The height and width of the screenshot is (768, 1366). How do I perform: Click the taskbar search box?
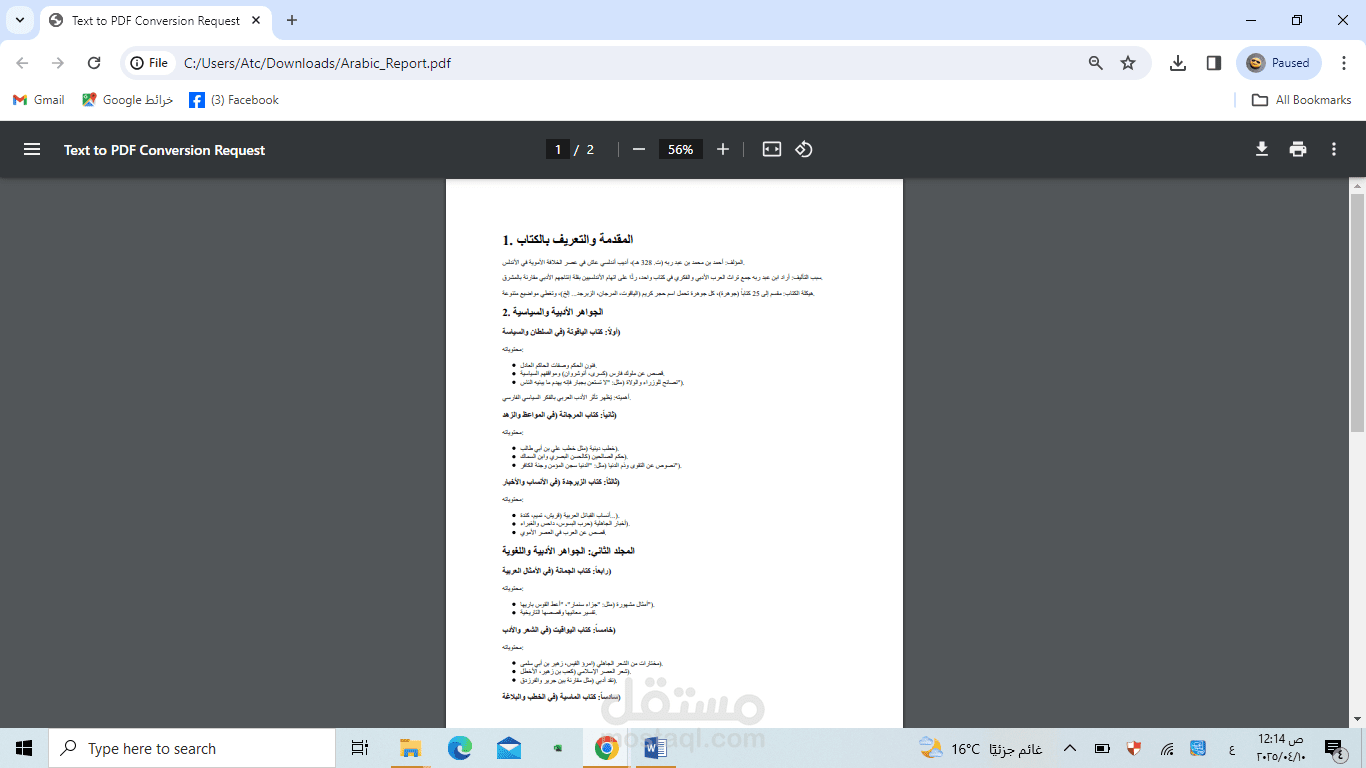pos(191,748)
